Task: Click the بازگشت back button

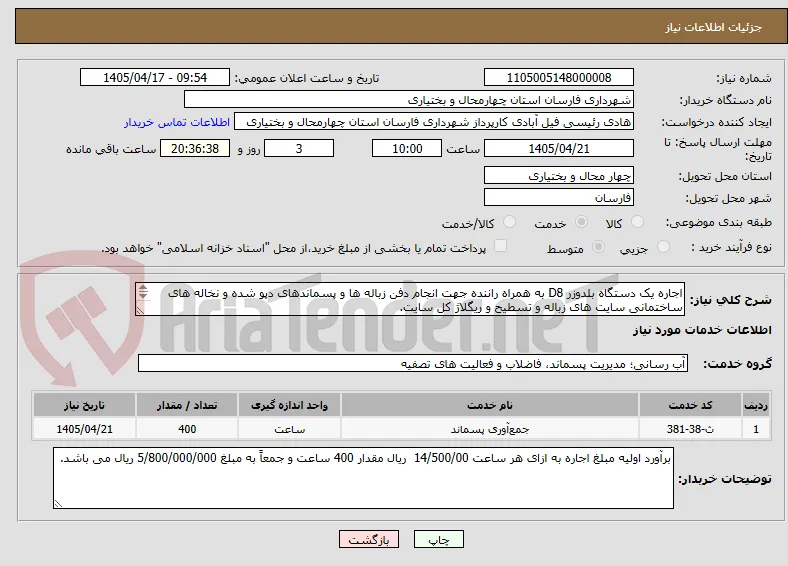Action: [x=369, y=539]
